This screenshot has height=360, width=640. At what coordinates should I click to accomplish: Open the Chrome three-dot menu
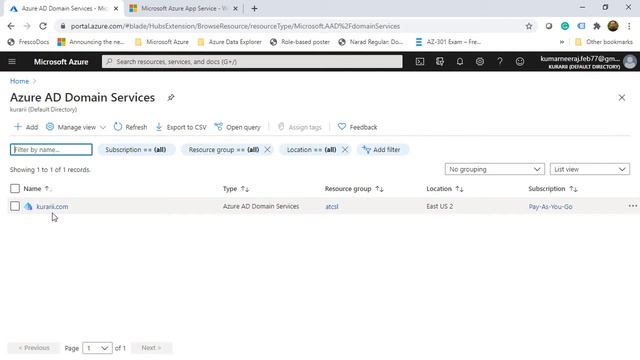[x=629, y=26]
